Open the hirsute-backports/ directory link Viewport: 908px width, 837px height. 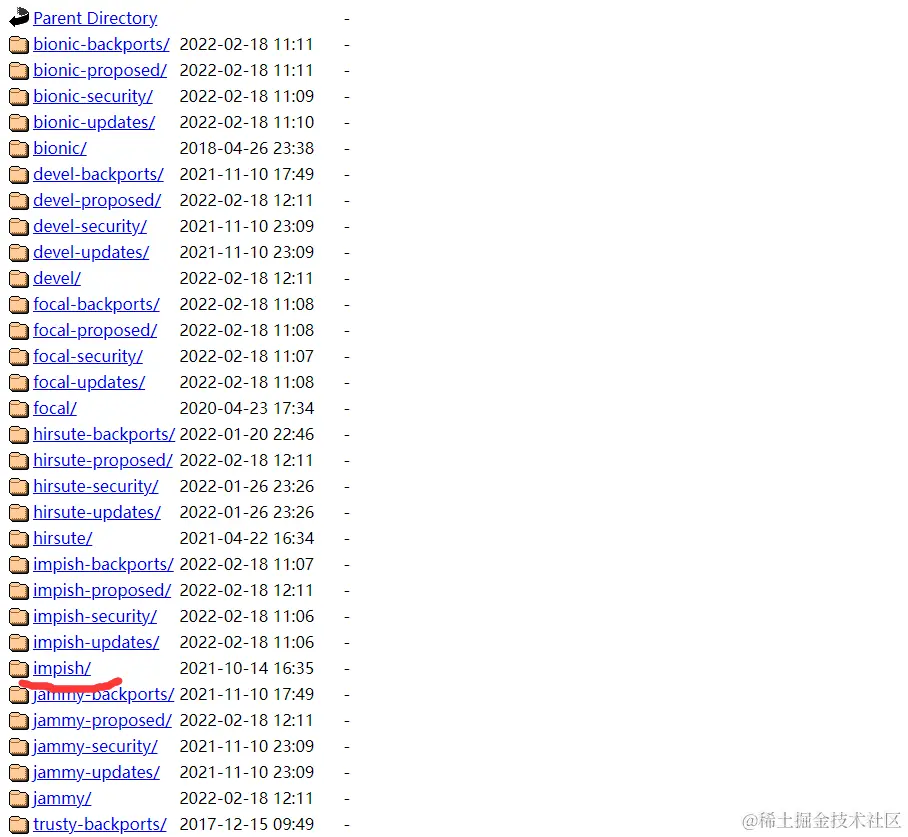click(x=104, y=434)
